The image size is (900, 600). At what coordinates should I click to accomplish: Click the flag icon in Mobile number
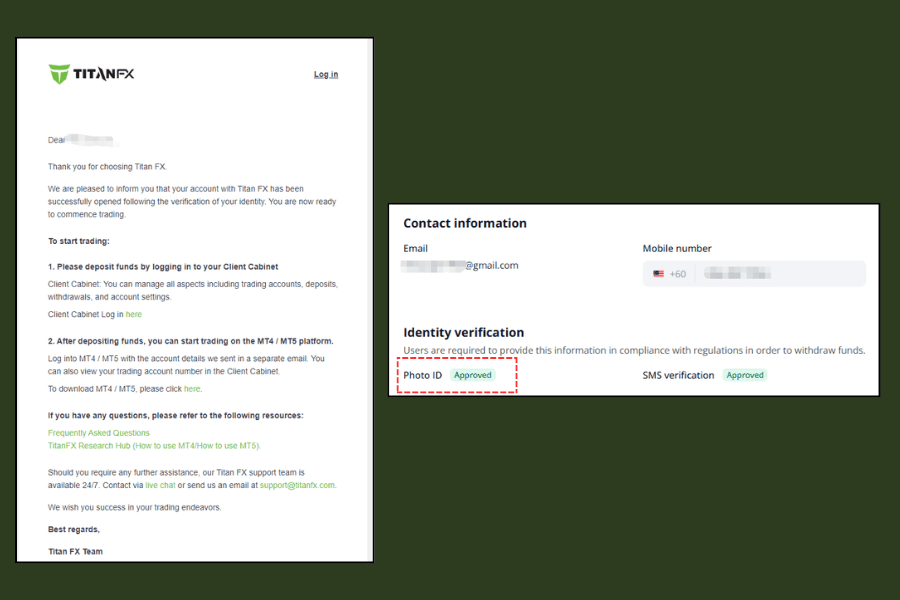[x=658, y=274]
